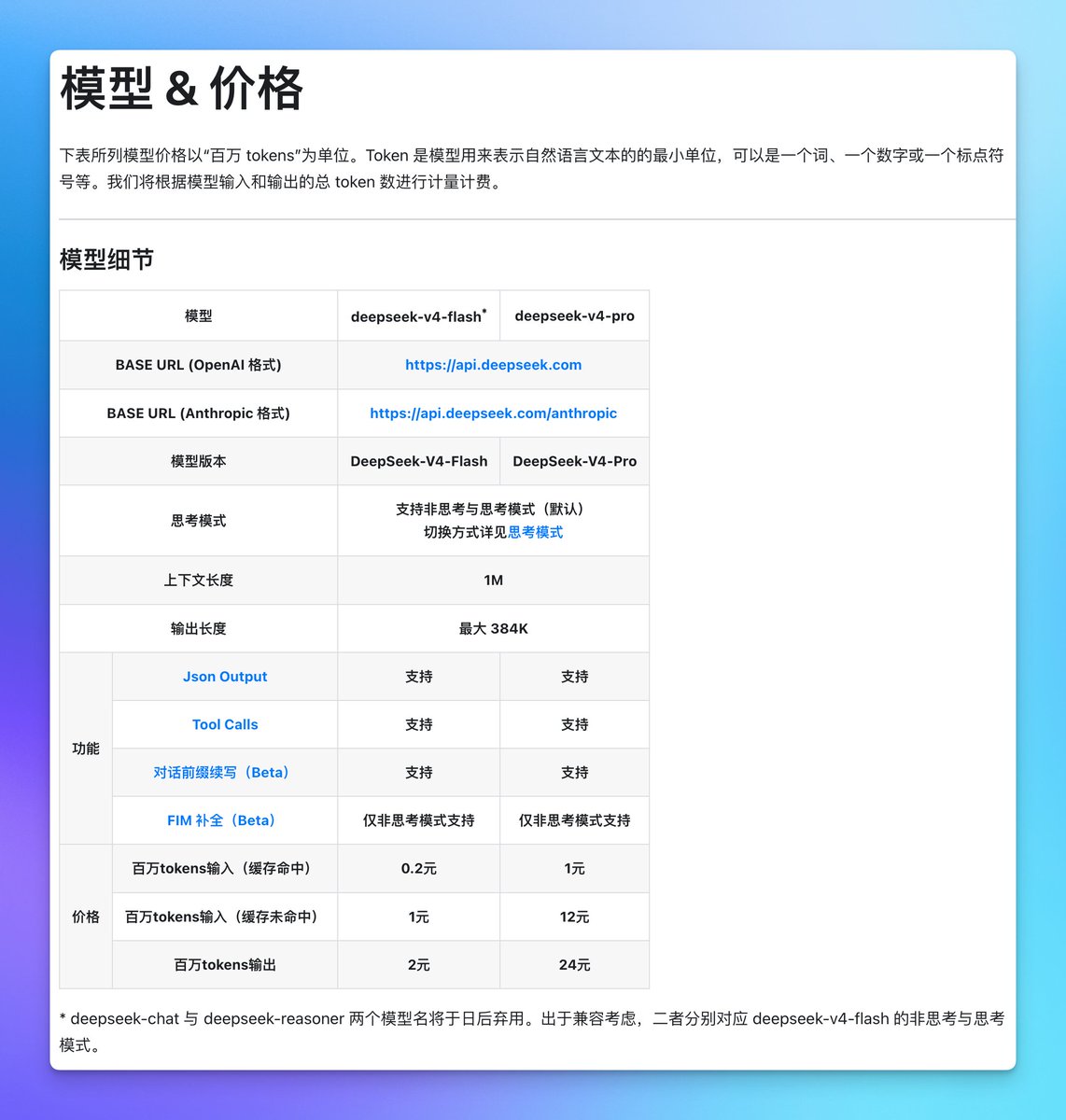Screen dimensions: 1066x1120
Task: Select the deepseek-v4-pro column header
Action: pos(575,315)
